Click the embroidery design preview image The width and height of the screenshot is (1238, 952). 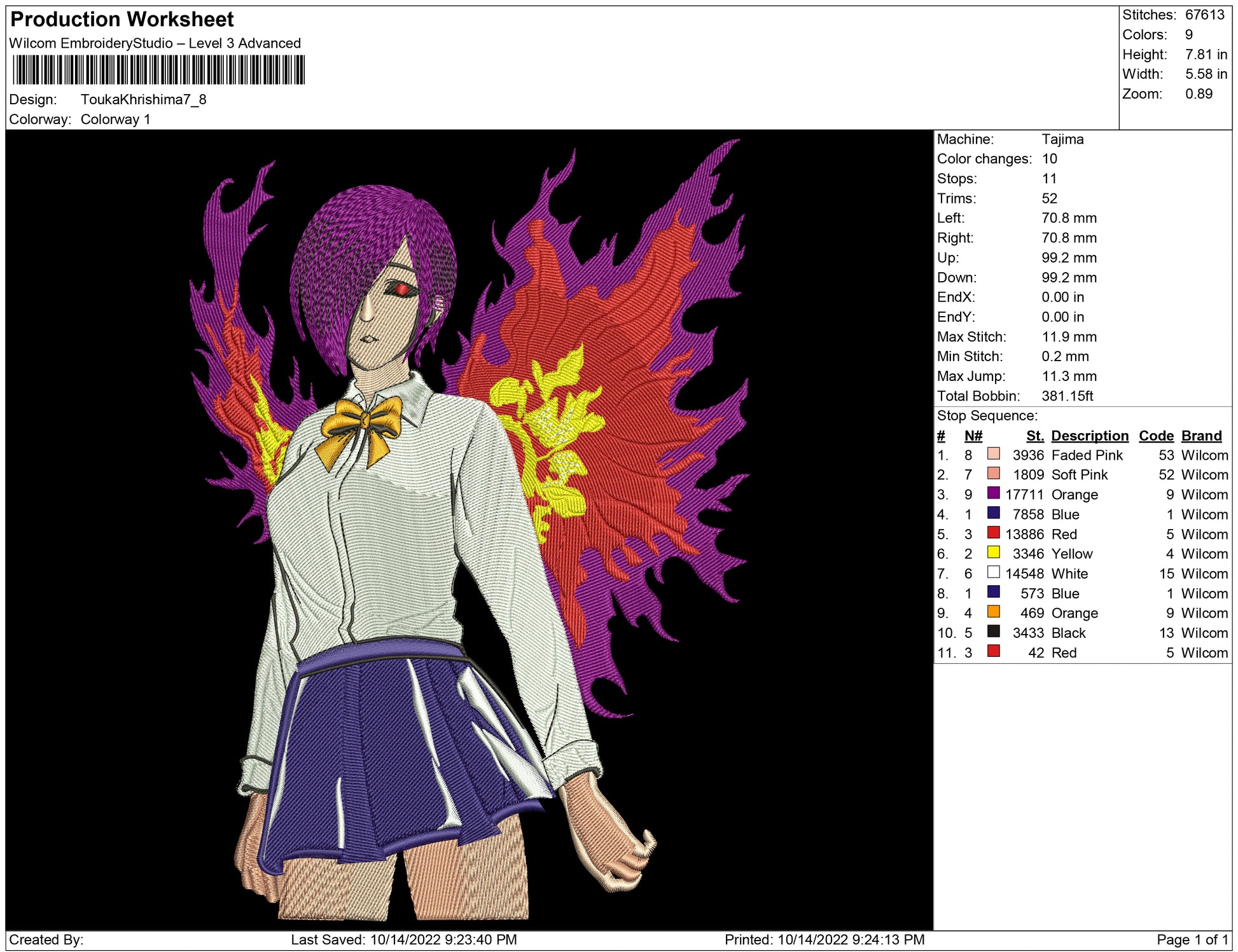[x=469, y=530]
